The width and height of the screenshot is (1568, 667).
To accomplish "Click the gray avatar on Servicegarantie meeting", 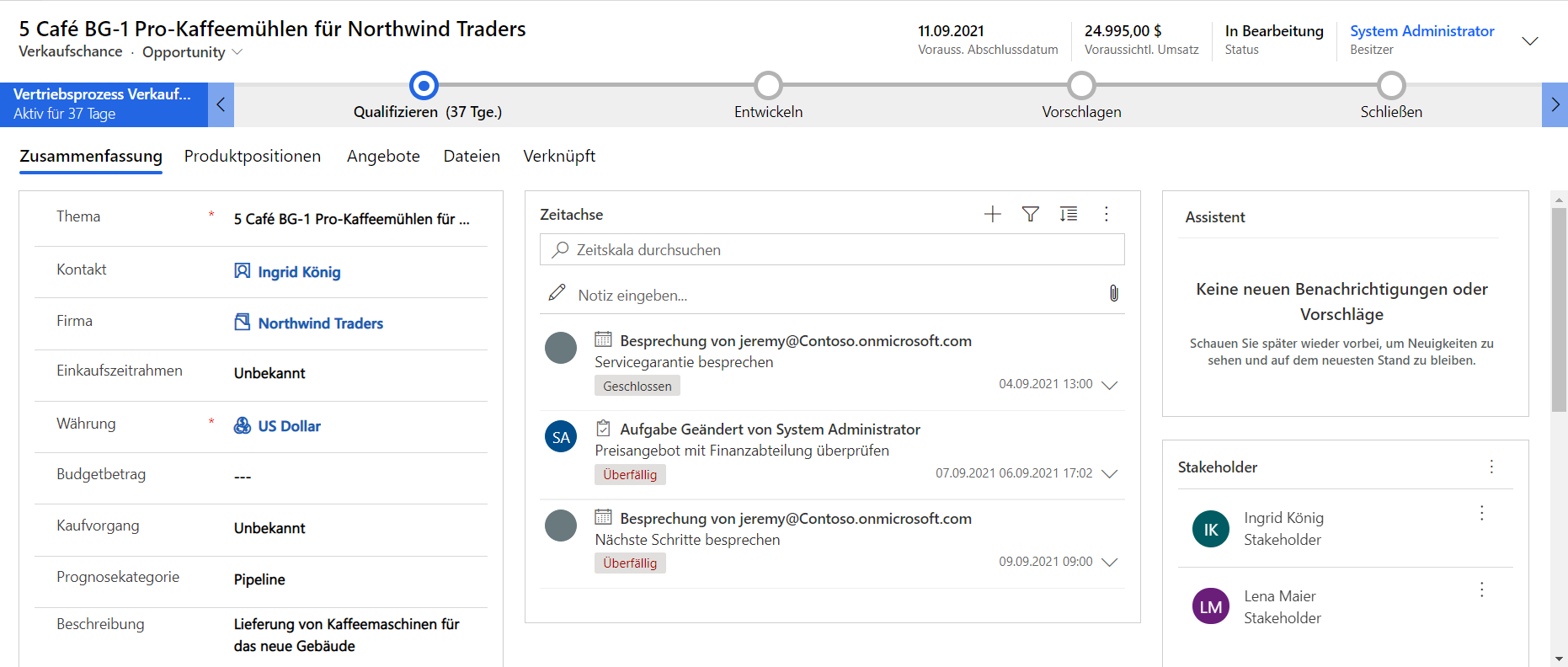I will [x=561, y=348].
